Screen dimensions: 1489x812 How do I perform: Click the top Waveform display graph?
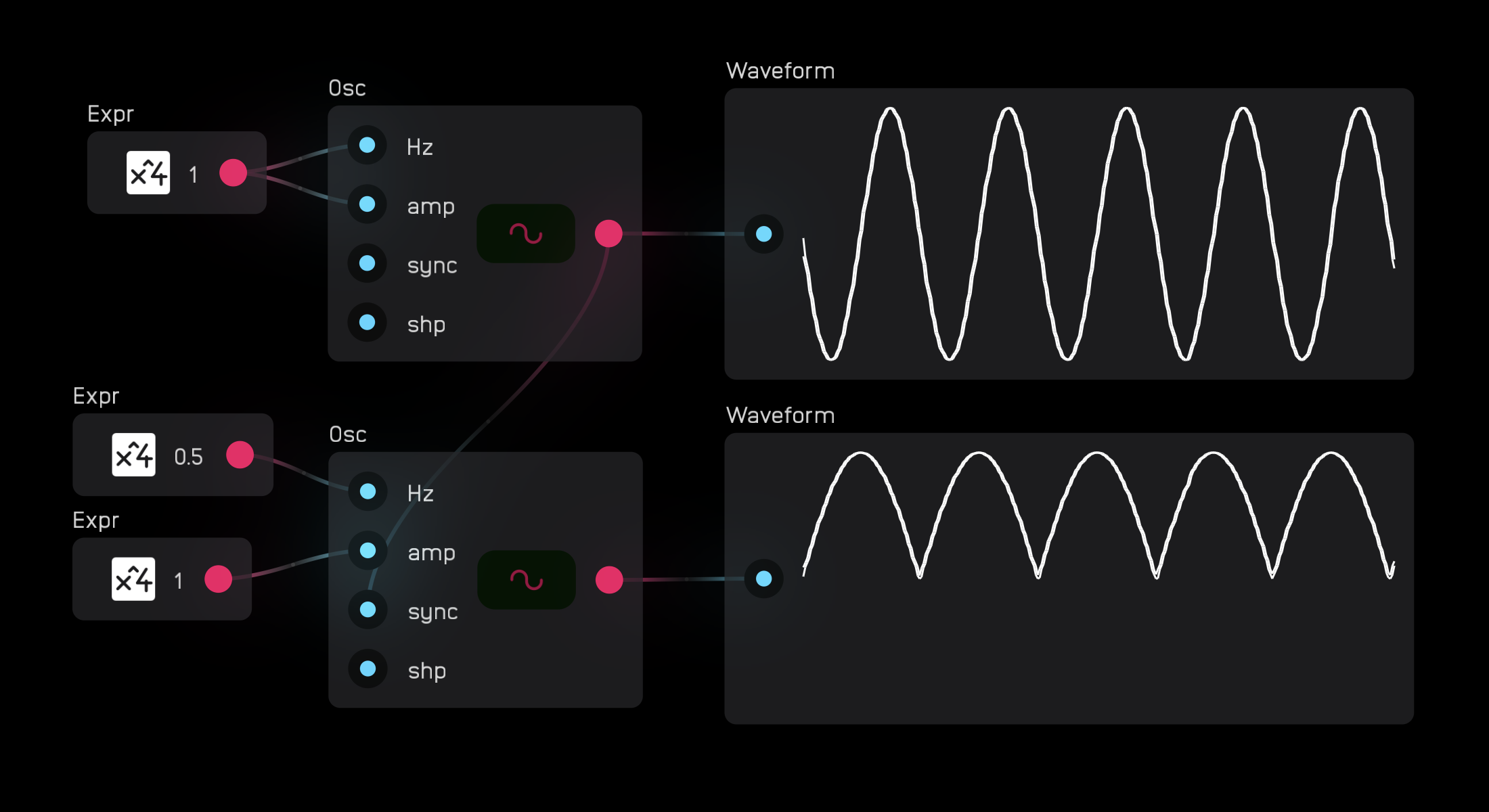coord(1096,233)
